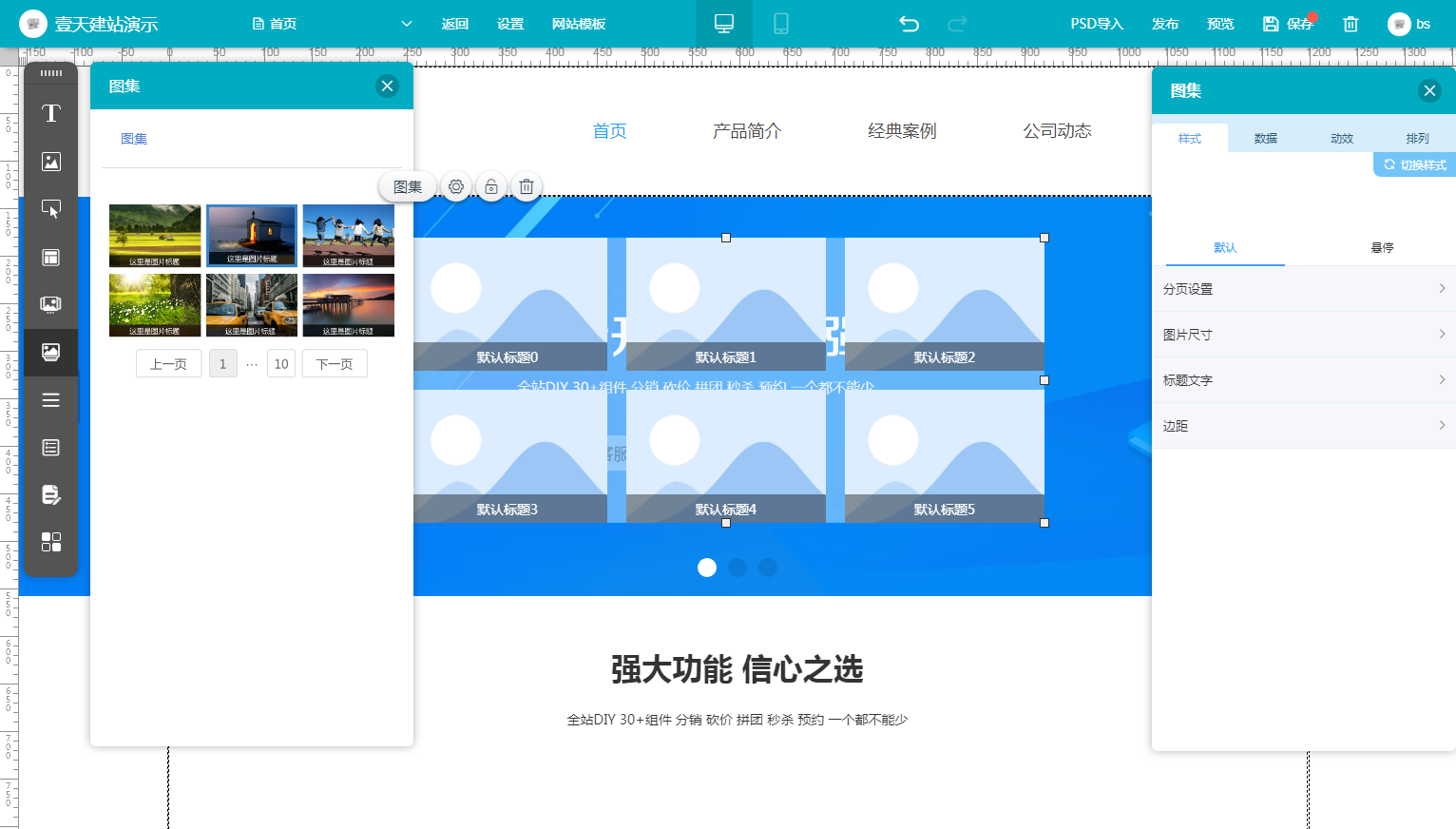
Task: Select third carousel dot indicator
Action: [768, 568]
